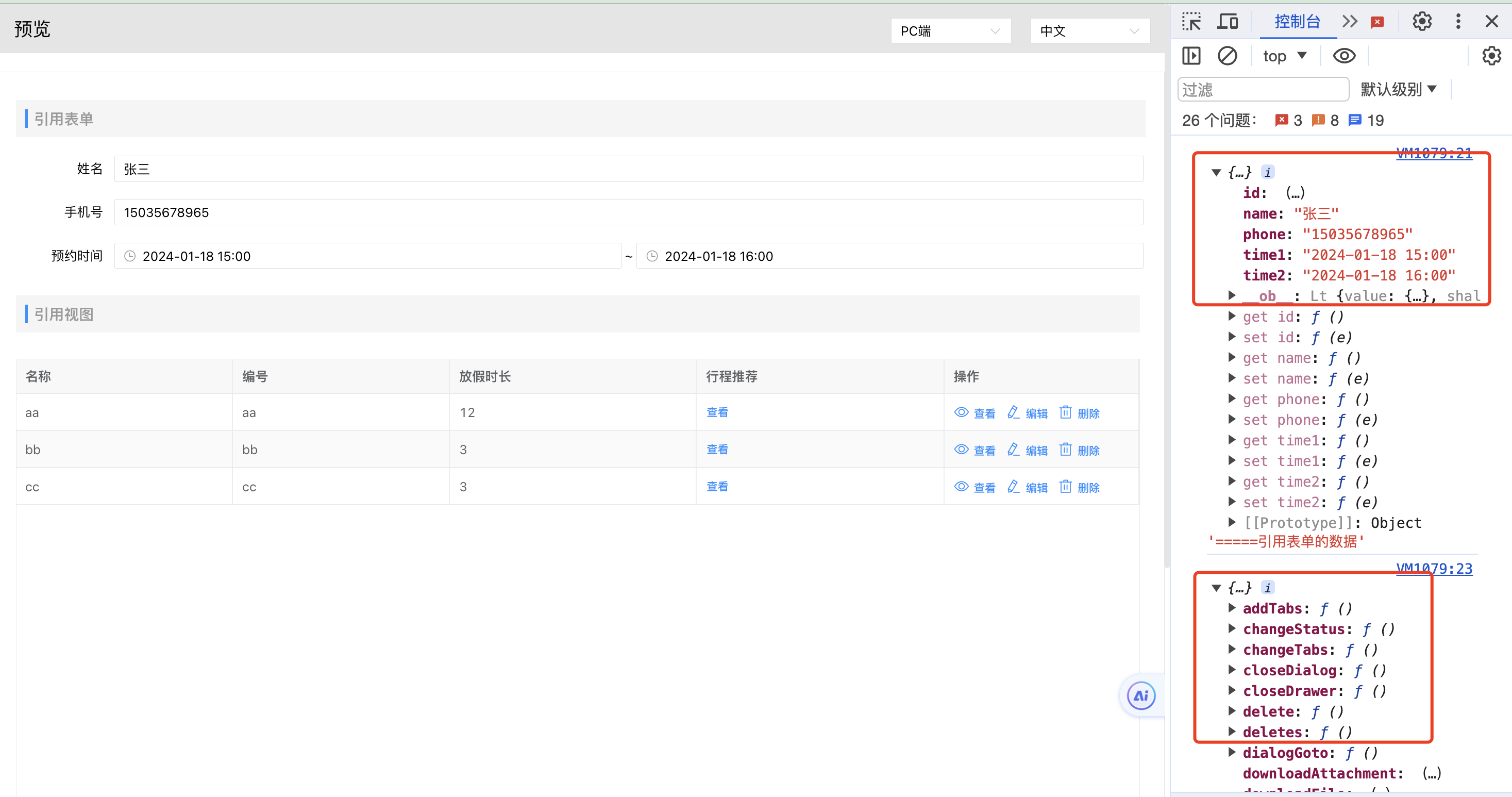The image size is (1512, 797).
Task: Expand the addTabs function entry
Action: [1232, 608]
